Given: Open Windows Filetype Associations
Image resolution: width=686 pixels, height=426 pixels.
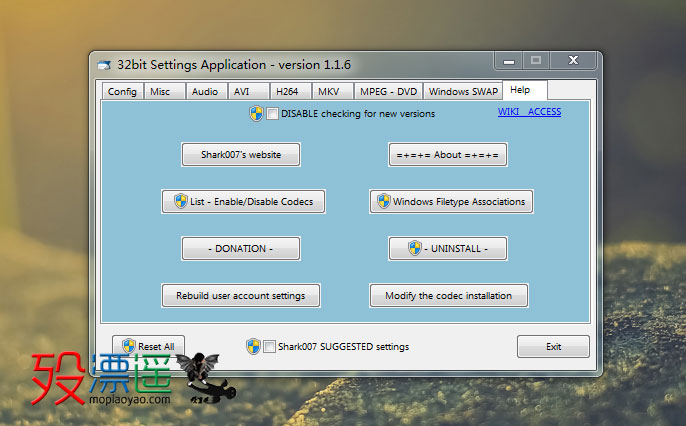Looking at the screenshot, I should [451, 202].
